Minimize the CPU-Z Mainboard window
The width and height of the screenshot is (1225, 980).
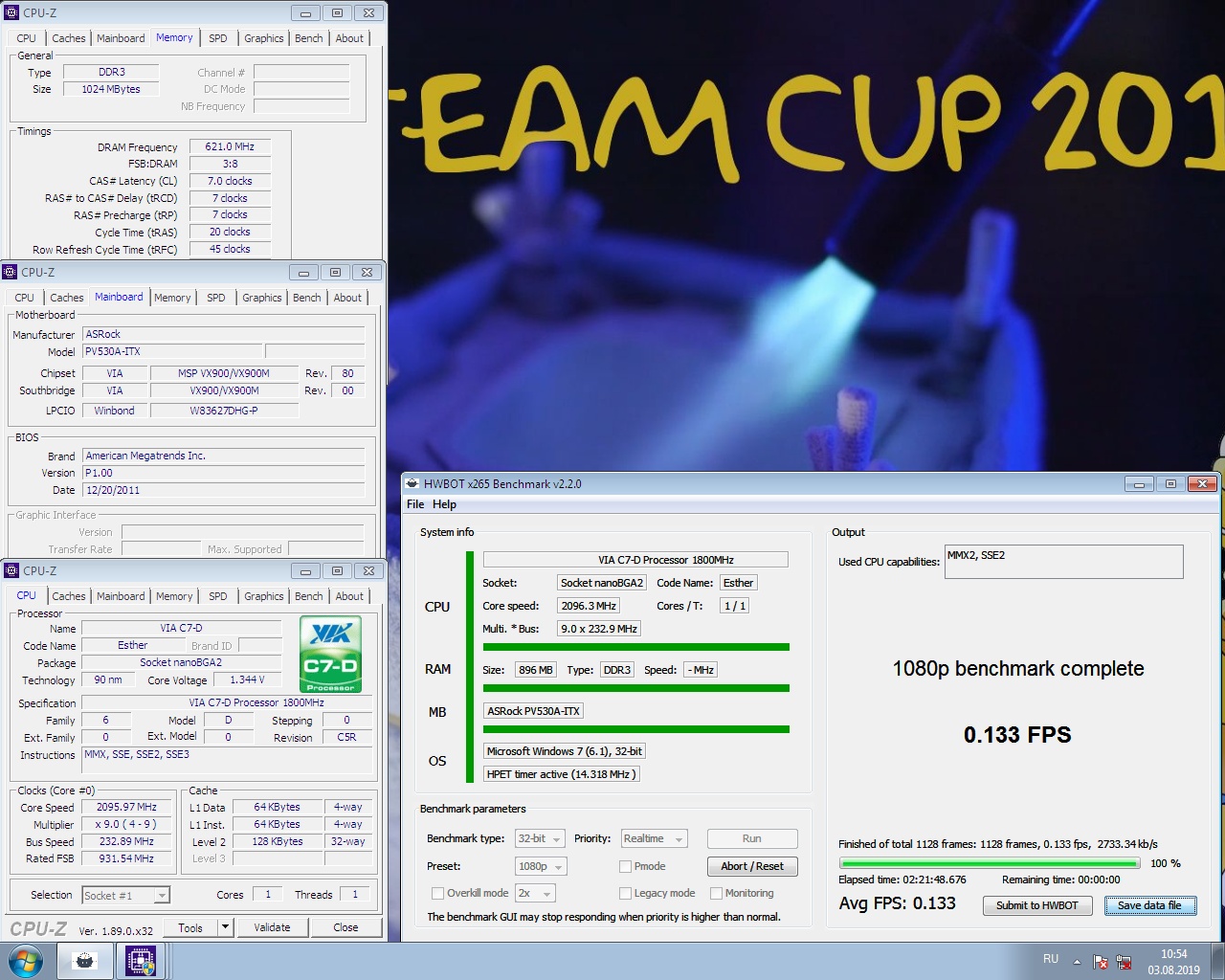[303, 273]
